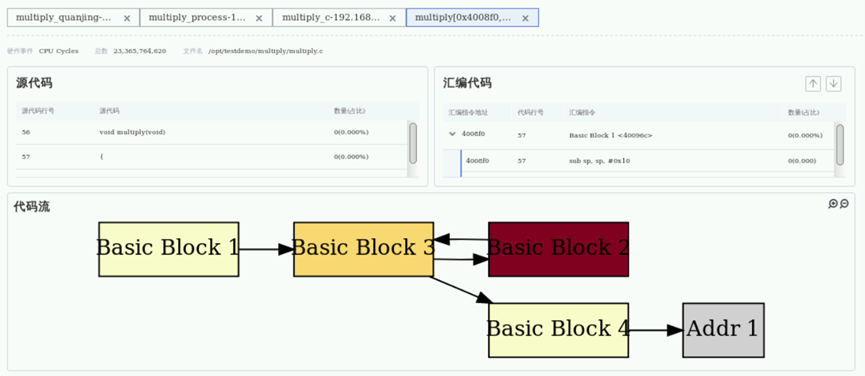Select Basic Block 3 node in code flow

tap(364, 249)
